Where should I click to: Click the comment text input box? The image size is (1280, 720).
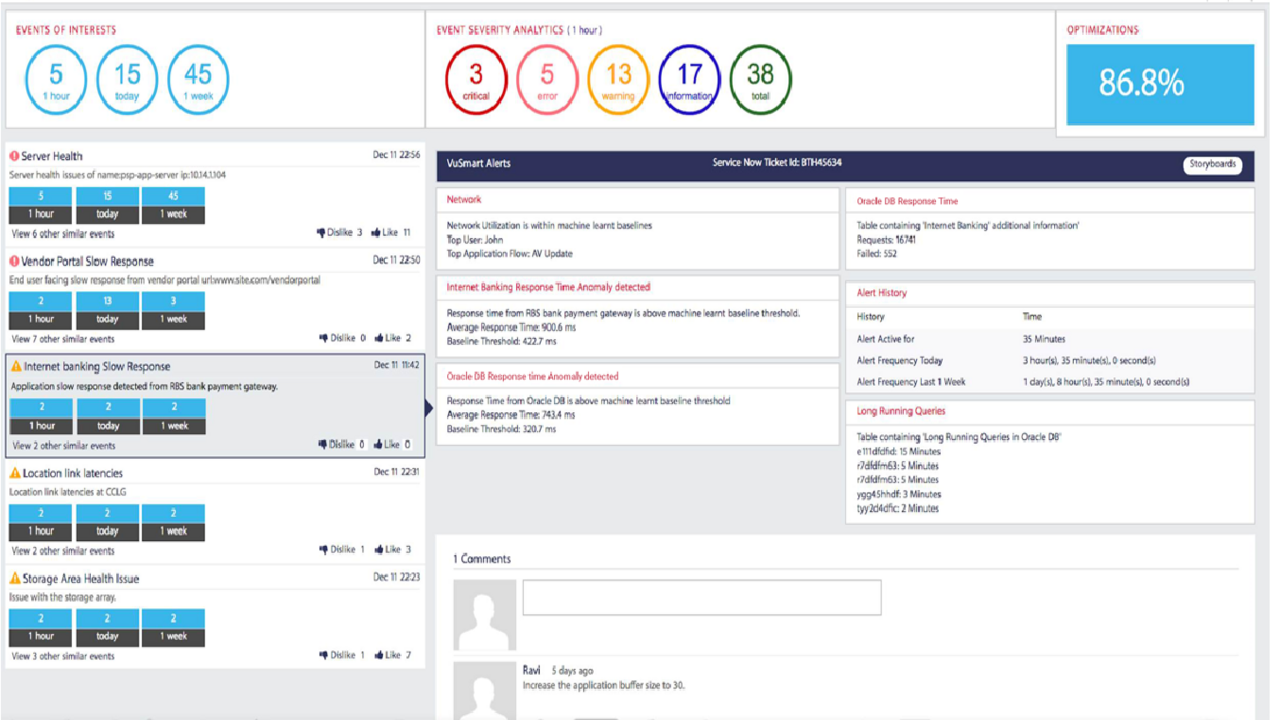click(x=701, y=597)
